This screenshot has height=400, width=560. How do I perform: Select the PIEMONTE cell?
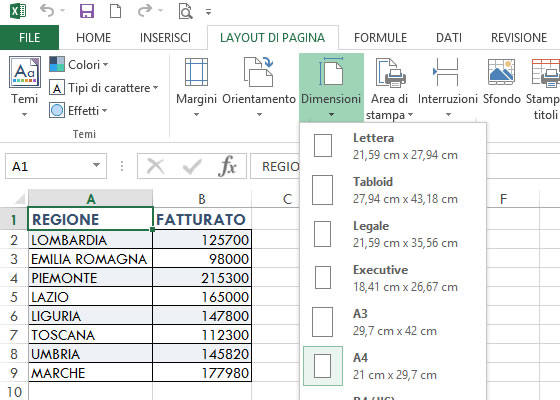tap(91, 278)
